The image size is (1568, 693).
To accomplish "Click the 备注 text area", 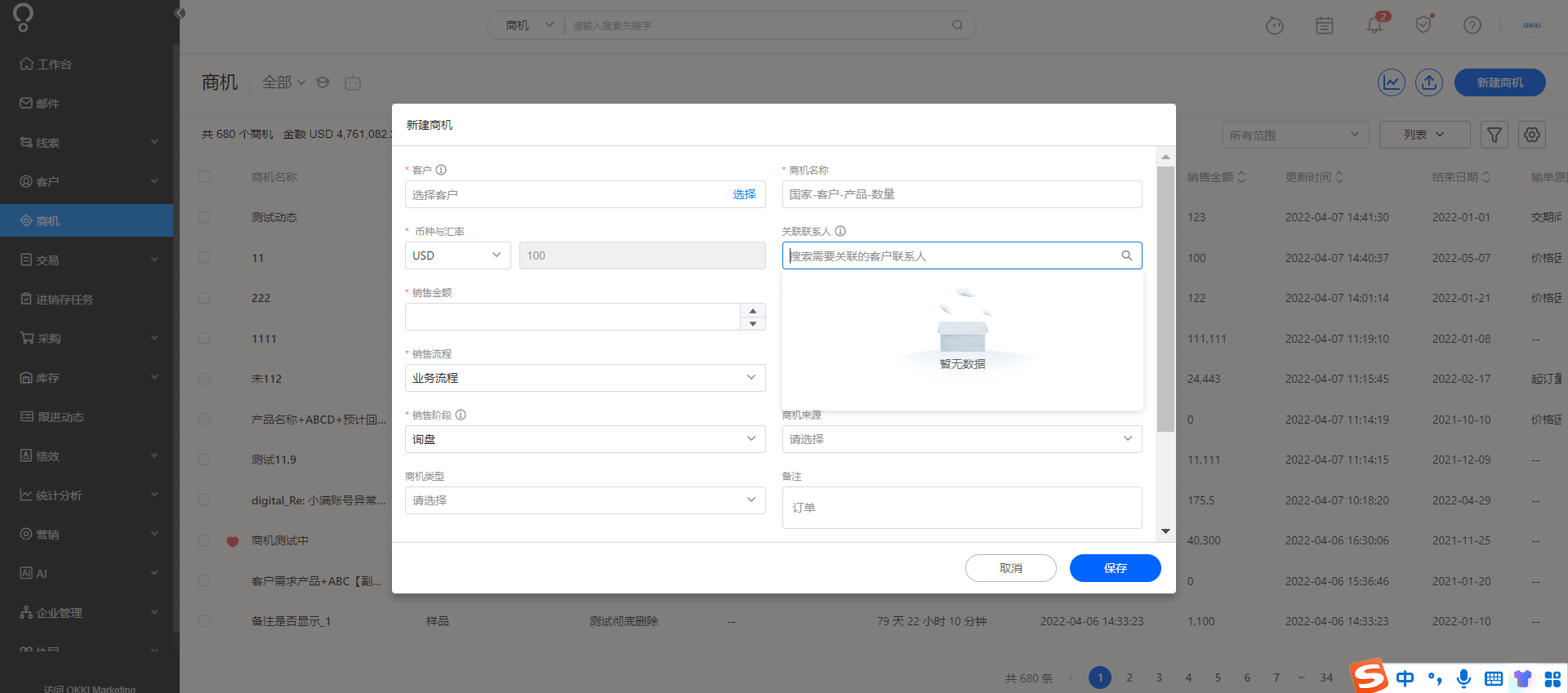I will [962, 508].
